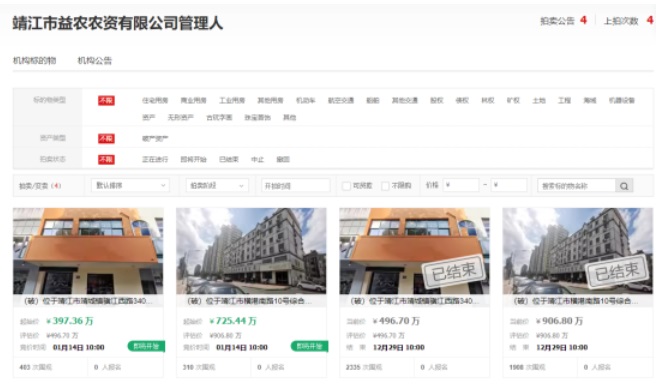Select red 不限 tag in 资产类型 row

[106, 139]
